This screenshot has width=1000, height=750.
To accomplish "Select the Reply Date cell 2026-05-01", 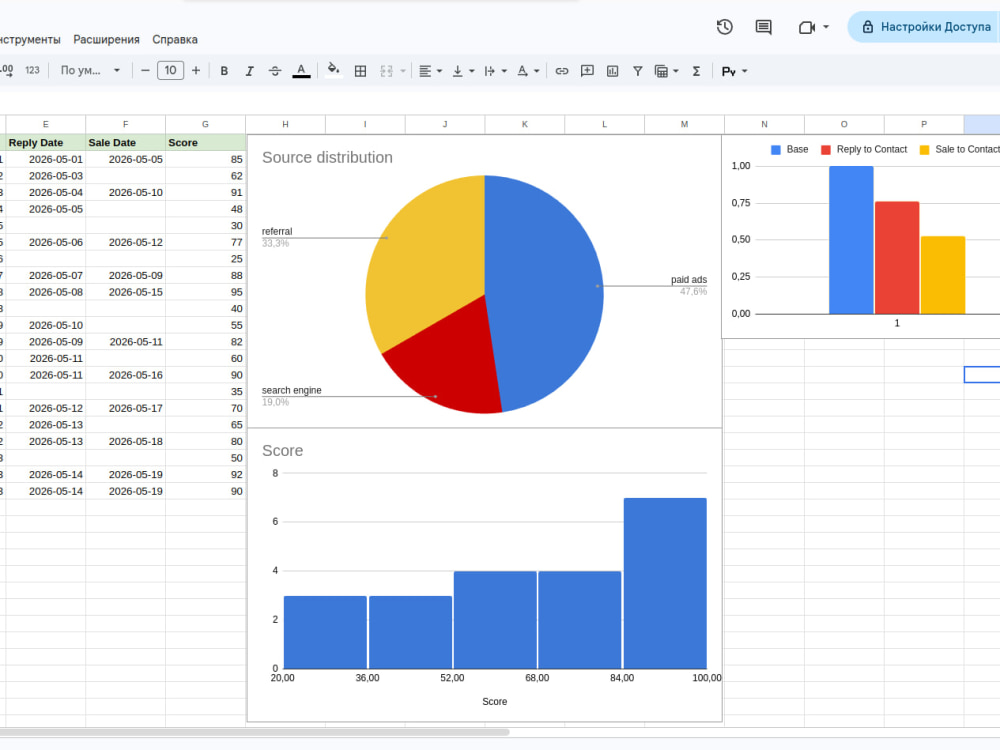I will pos(45,159).
